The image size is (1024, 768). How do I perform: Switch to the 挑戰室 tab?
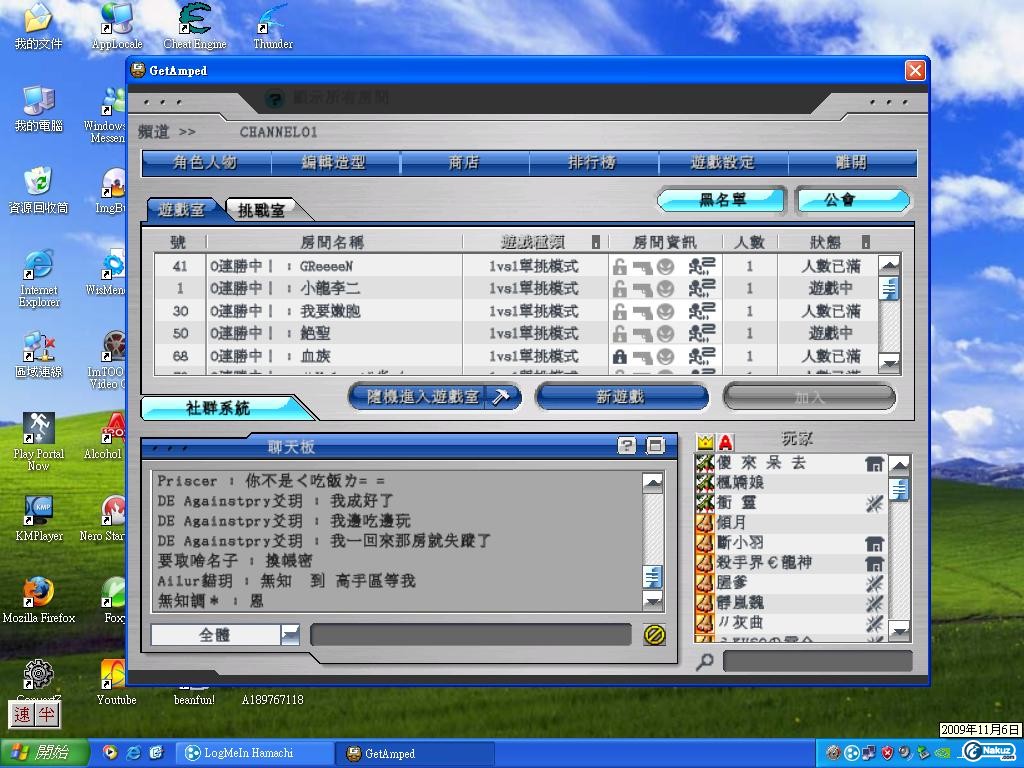tap(262, 210)
